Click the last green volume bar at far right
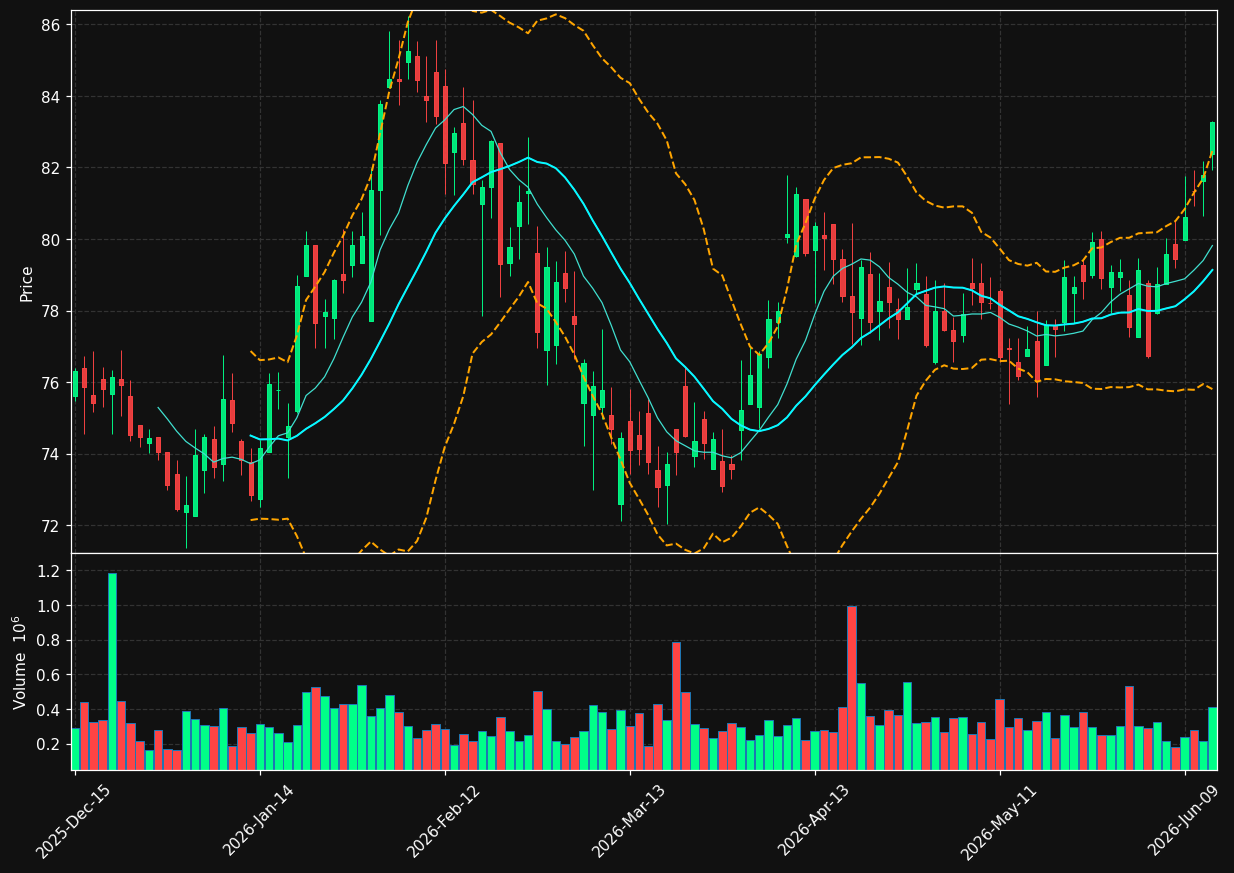Viewport: 1234px width, 873px height. click(x=1212, y=739)
